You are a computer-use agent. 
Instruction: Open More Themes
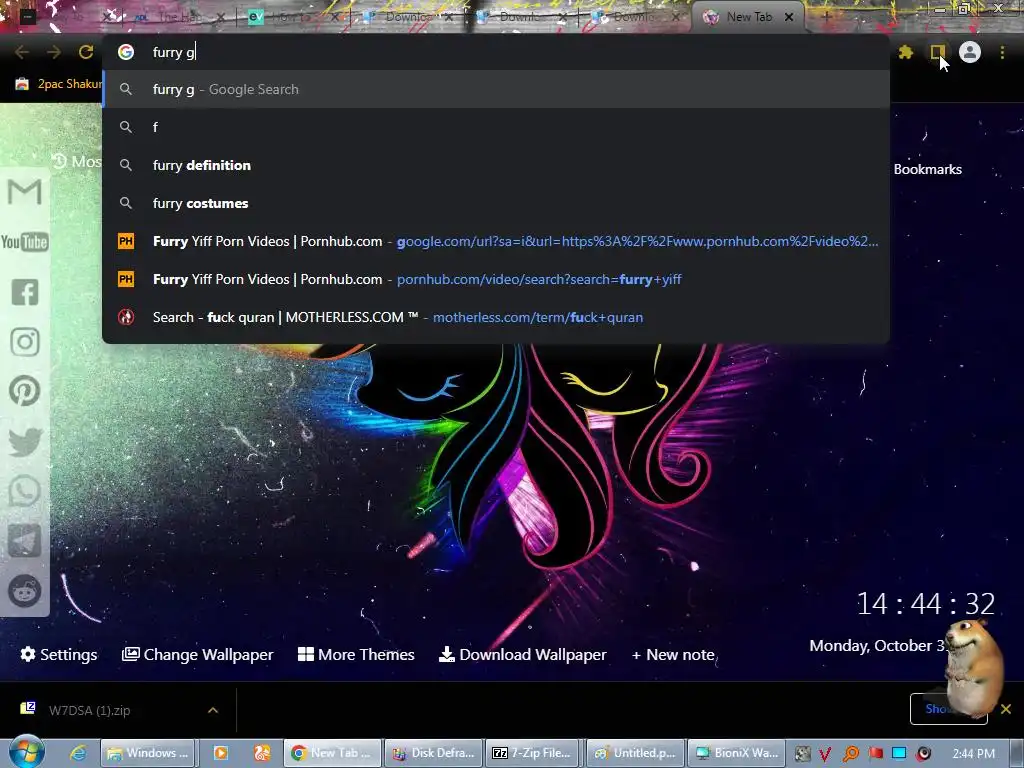click(x=356, y=654)
